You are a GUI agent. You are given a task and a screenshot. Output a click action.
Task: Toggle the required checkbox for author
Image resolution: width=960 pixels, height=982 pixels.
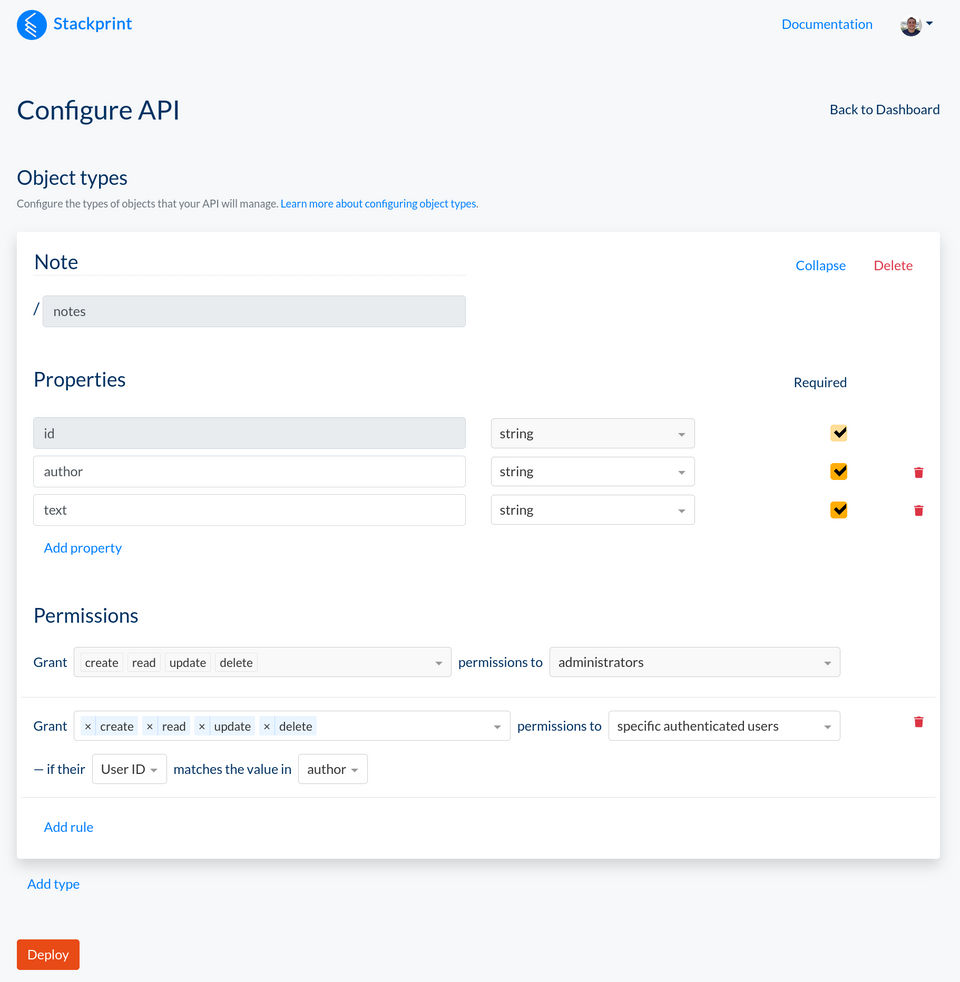coord(839,472)
